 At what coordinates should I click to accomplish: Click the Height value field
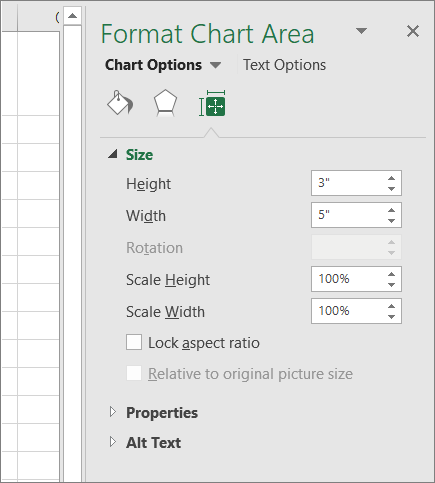tap(348, 183)
